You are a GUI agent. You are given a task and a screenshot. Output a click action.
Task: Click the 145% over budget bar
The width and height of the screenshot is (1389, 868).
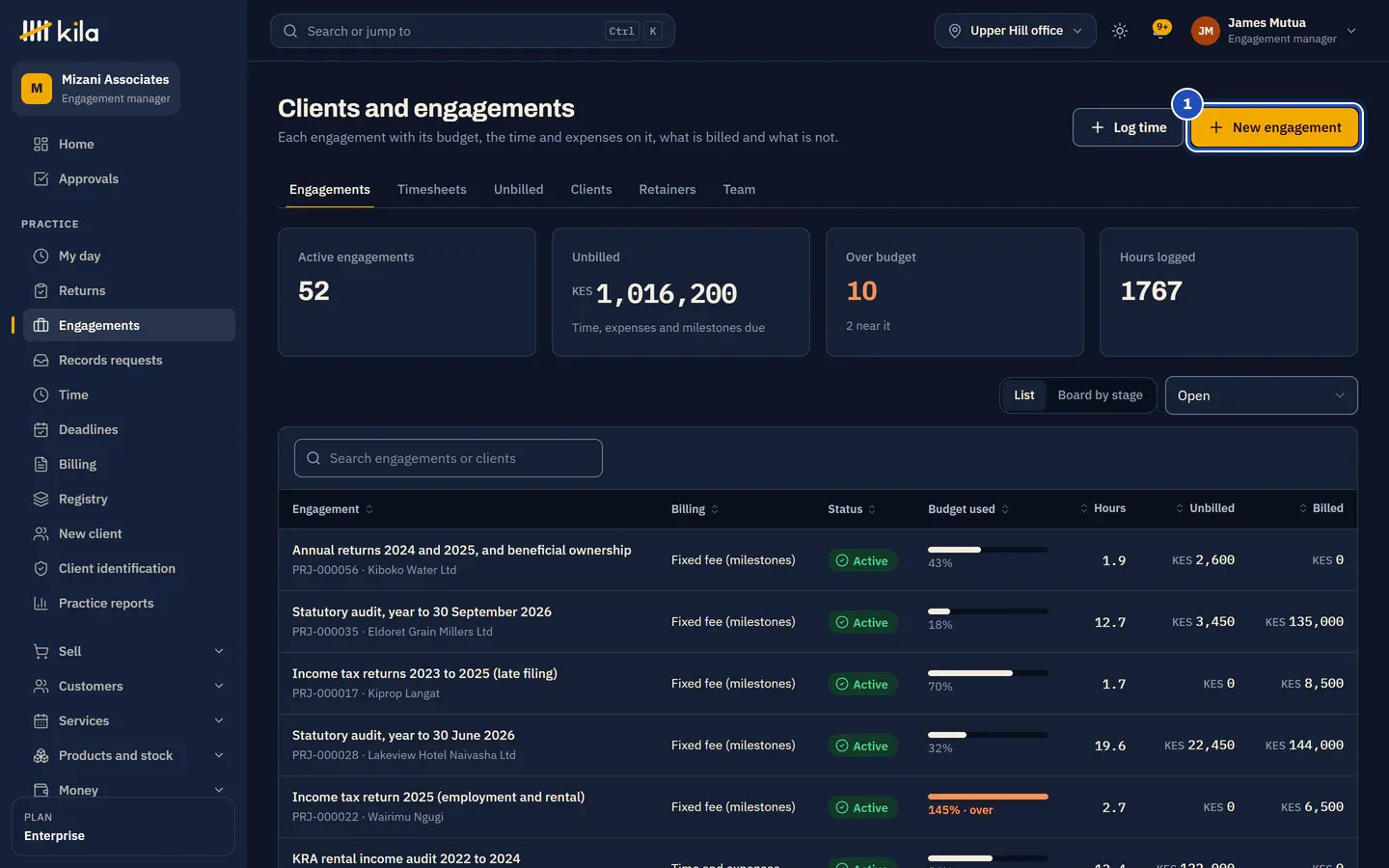tap(988, 797)
